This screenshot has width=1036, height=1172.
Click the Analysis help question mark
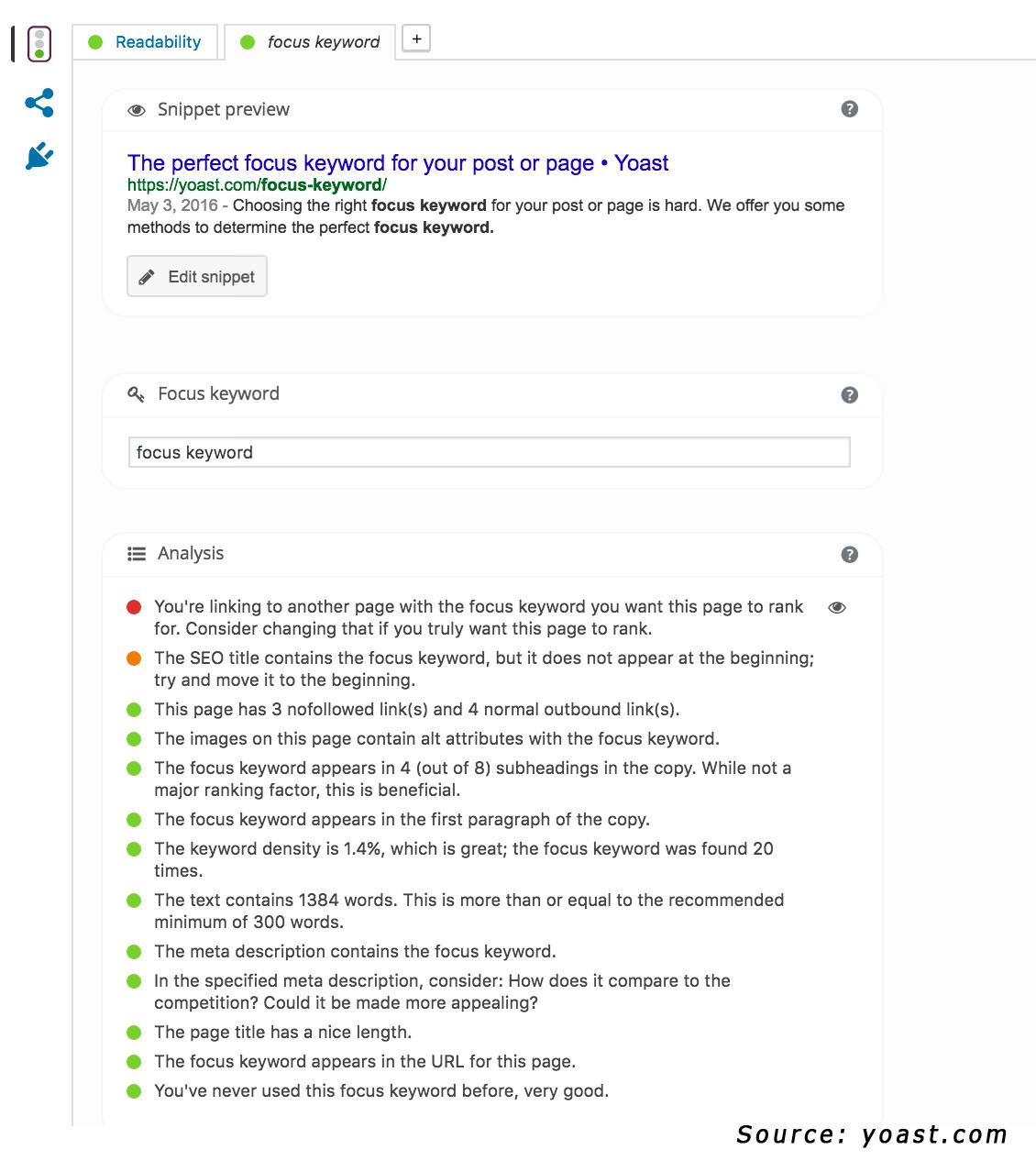[849, 554]
